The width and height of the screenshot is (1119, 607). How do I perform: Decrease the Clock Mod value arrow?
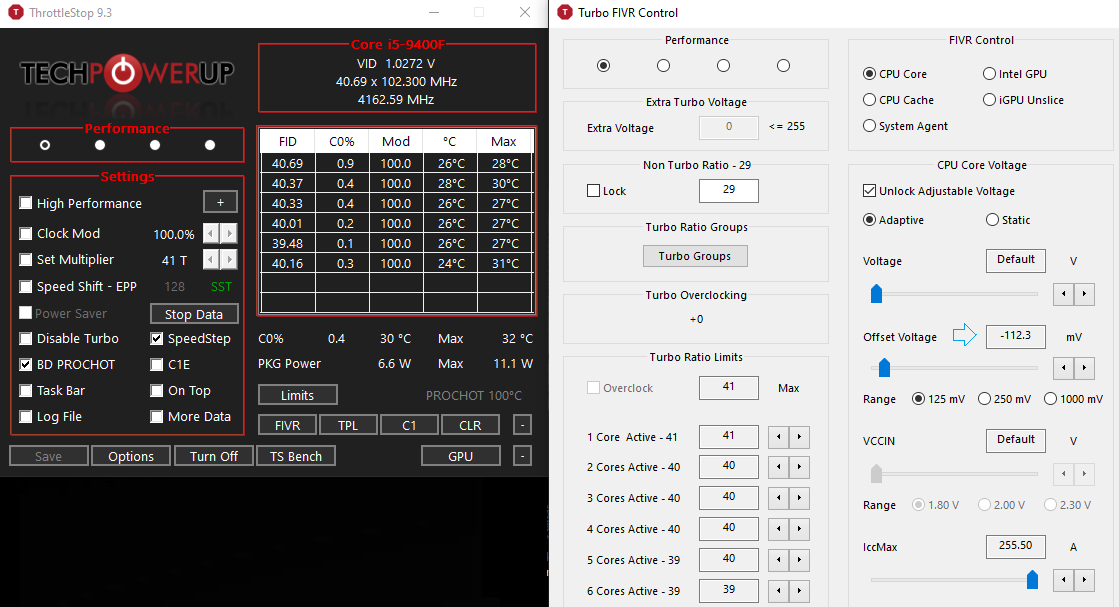tap(211, 233)
